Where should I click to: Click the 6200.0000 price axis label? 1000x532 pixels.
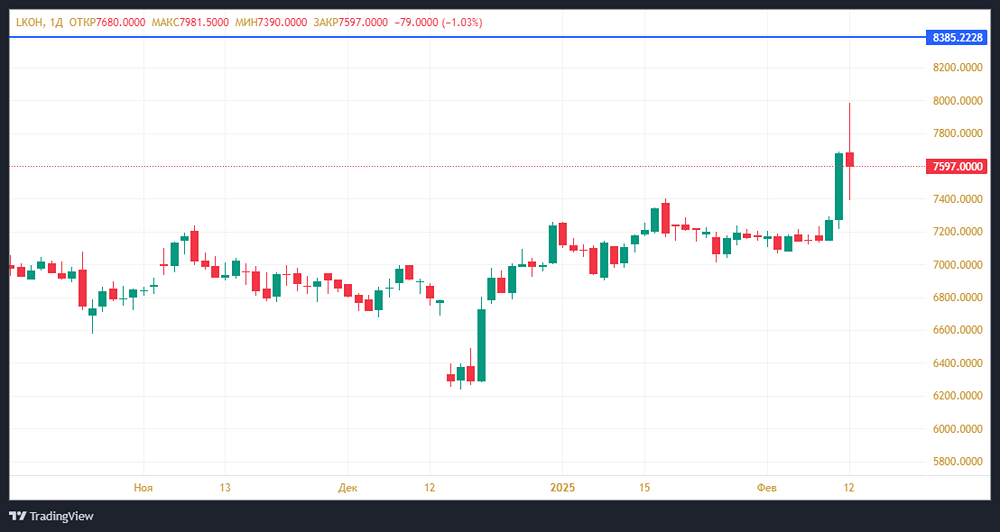(957, 395)
